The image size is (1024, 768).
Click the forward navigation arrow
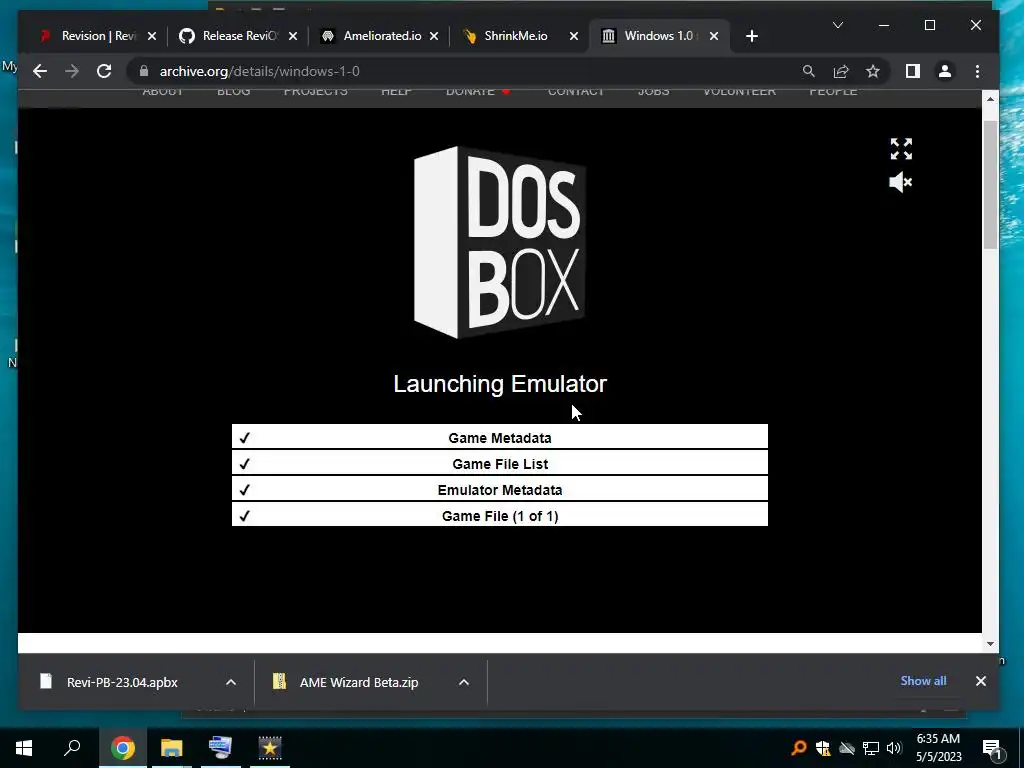click(x=72, y=71)
